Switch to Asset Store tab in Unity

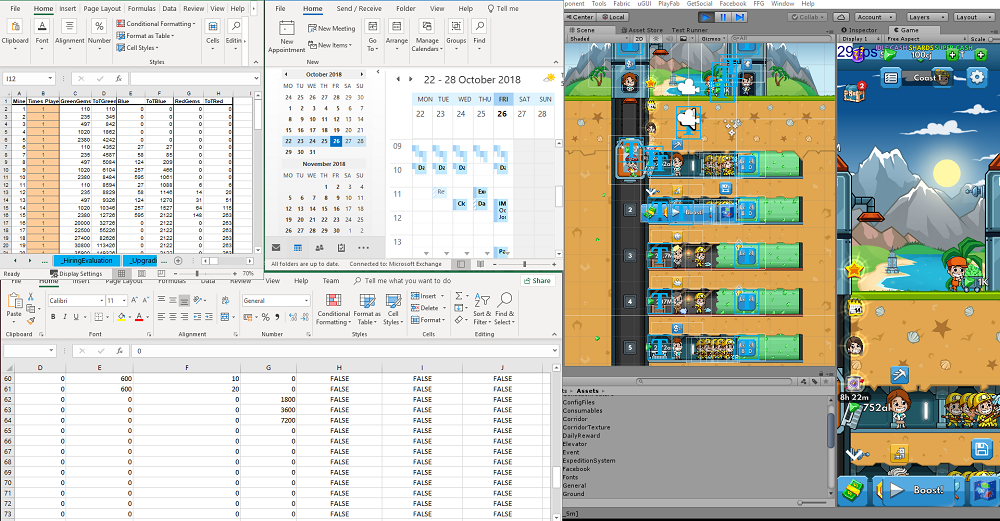(x=641, y=30)
